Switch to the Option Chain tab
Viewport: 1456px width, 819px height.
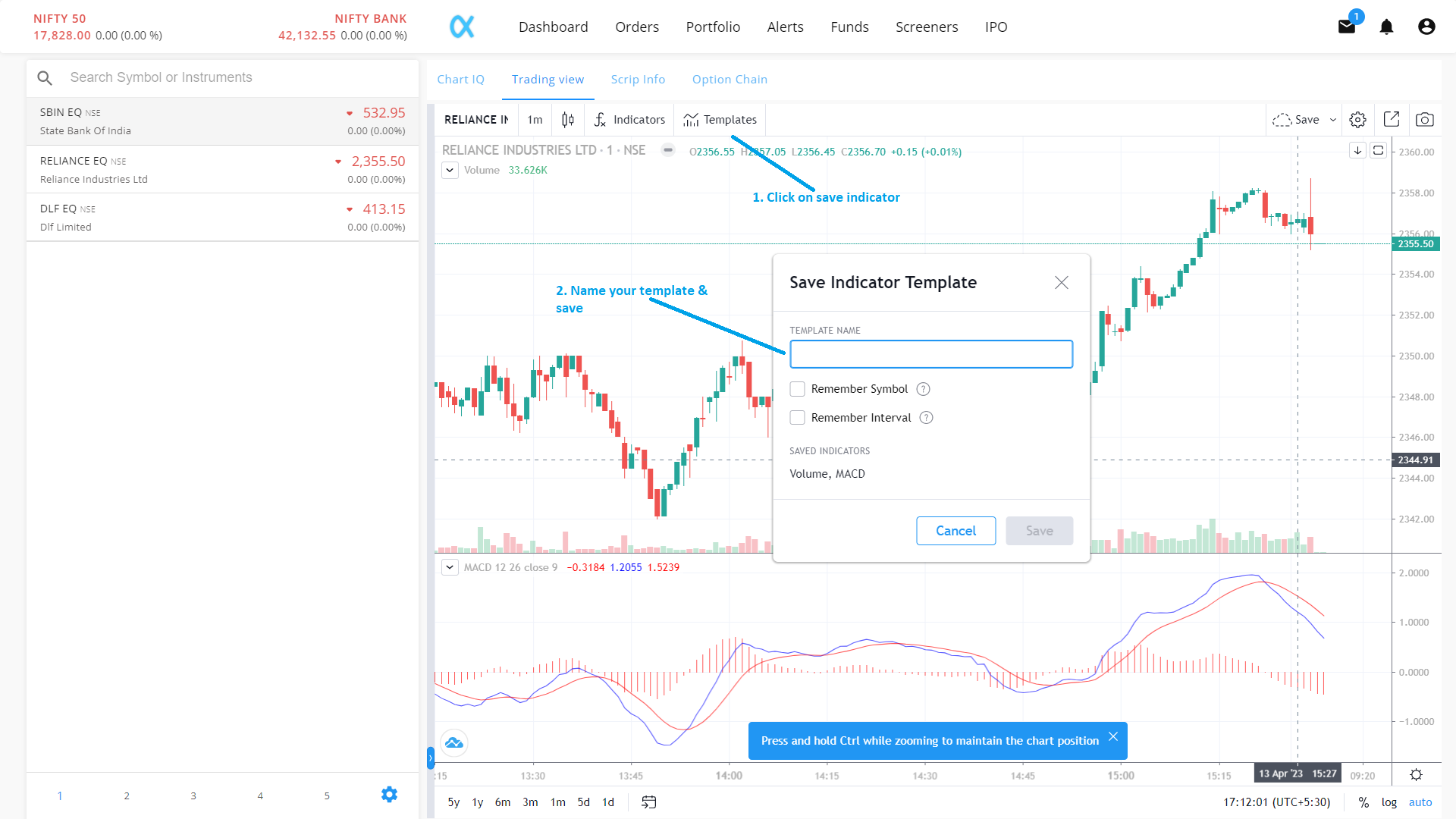click(x=730, y=79)
